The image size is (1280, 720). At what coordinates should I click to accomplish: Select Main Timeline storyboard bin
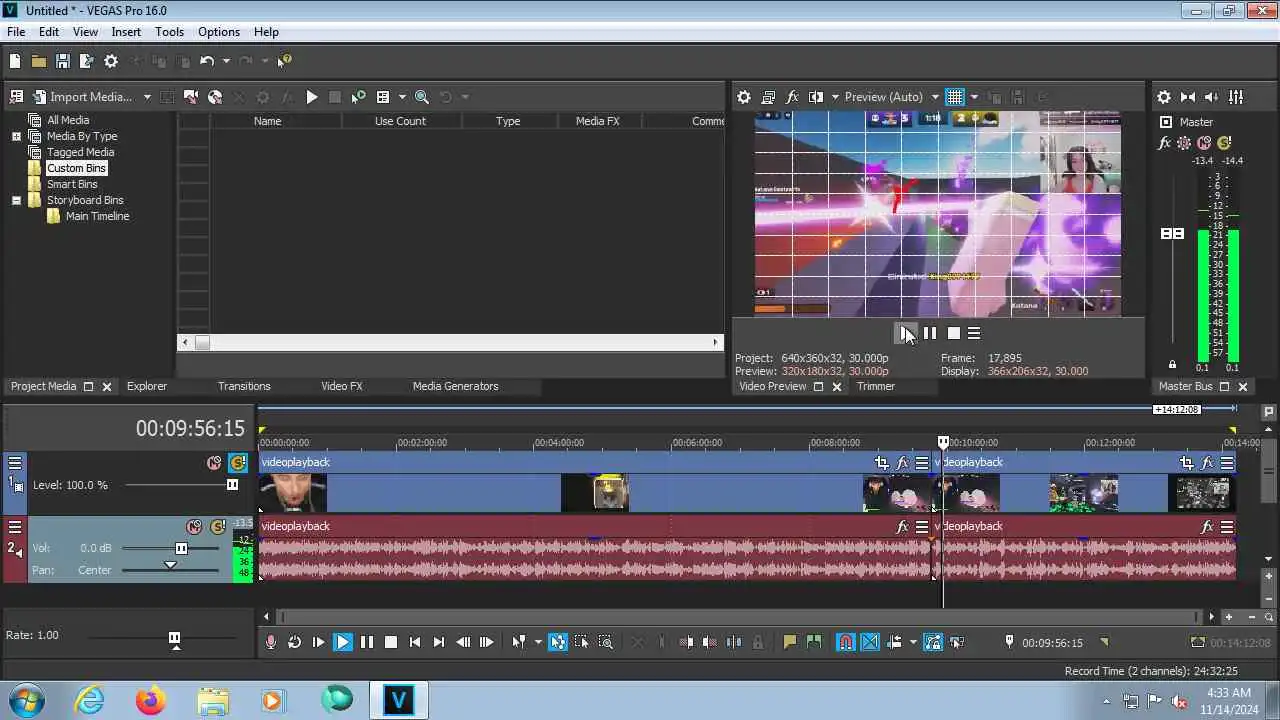pyautogui.click(x=97, y=216)
